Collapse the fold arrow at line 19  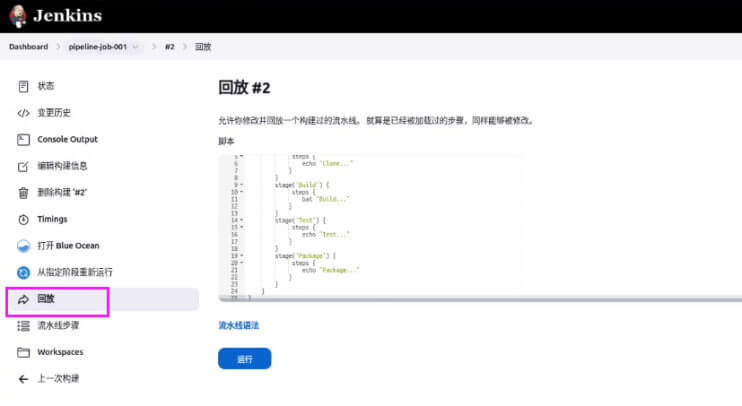[242, 256]
